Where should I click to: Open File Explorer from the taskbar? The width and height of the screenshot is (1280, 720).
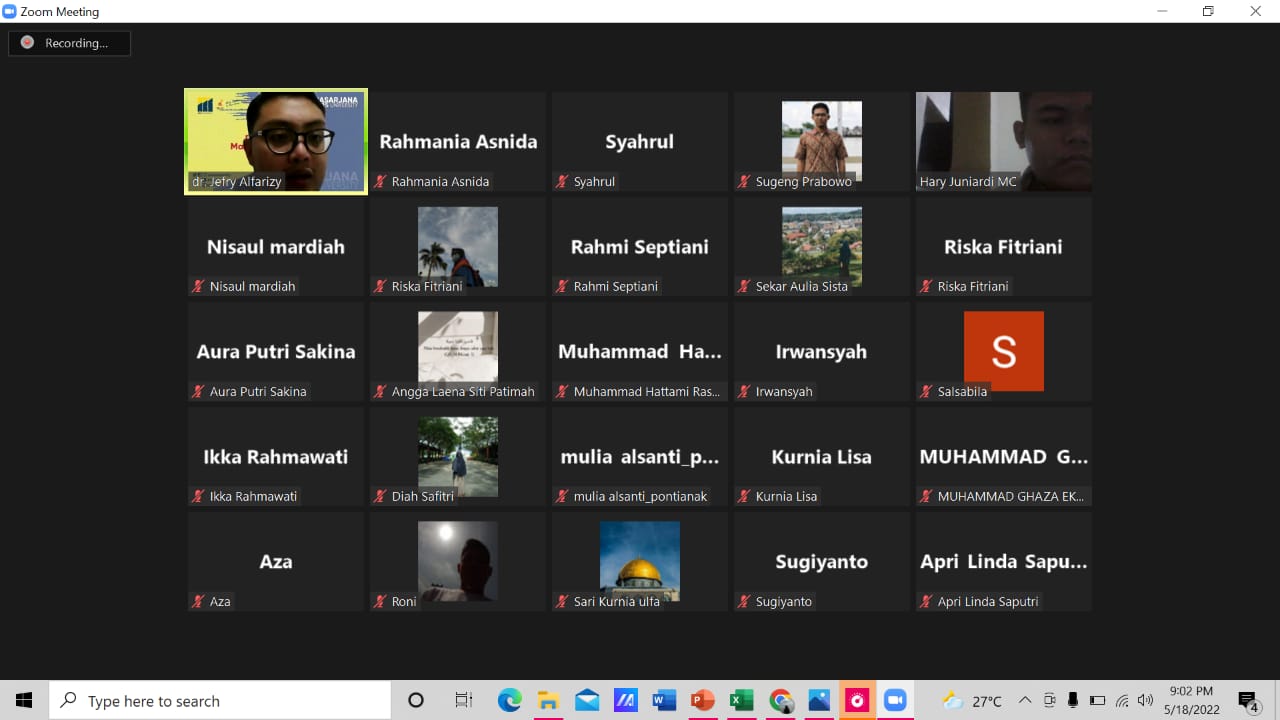[x=548, y=701]
